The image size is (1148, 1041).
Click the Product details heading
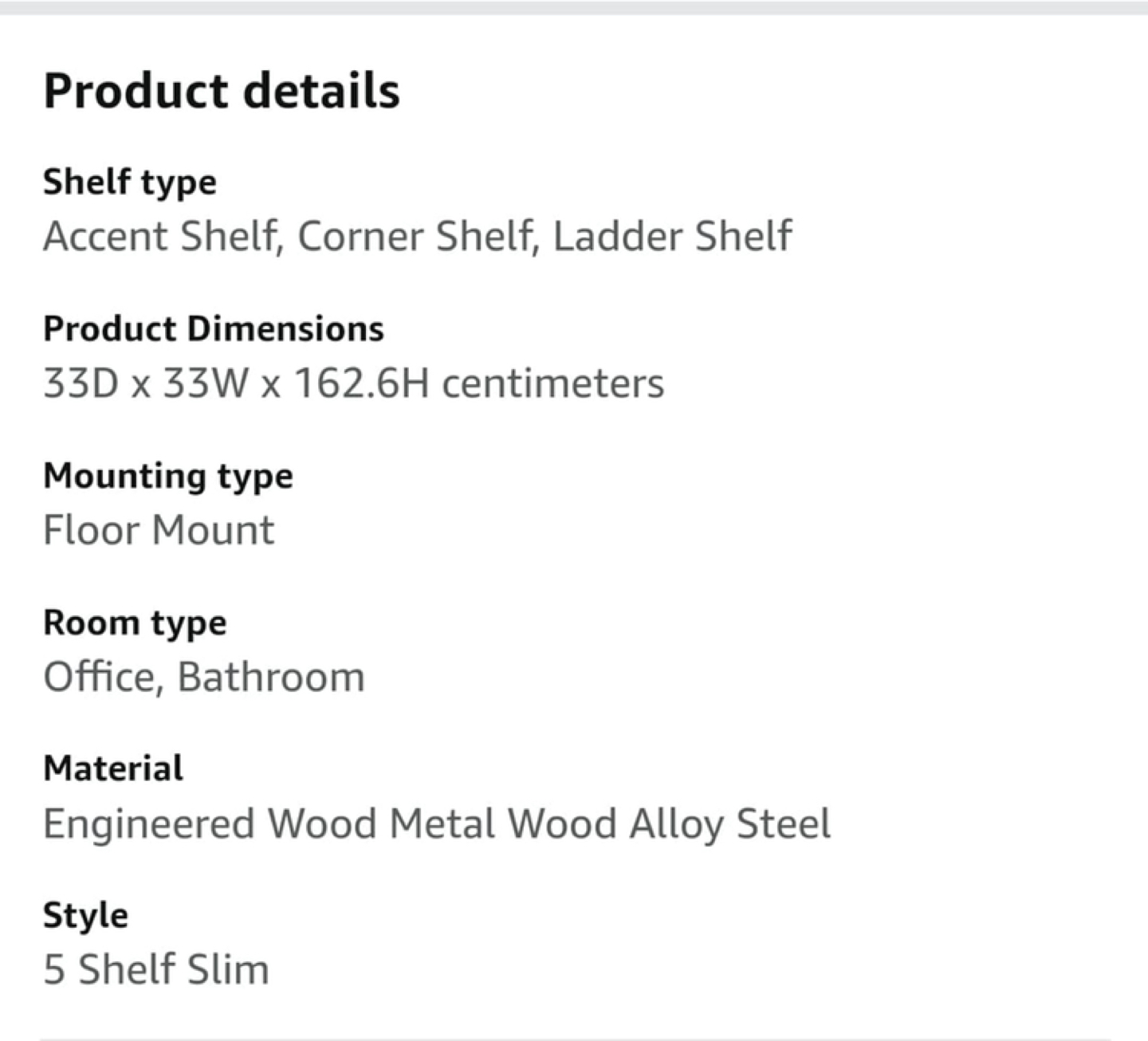coord(221,90)
